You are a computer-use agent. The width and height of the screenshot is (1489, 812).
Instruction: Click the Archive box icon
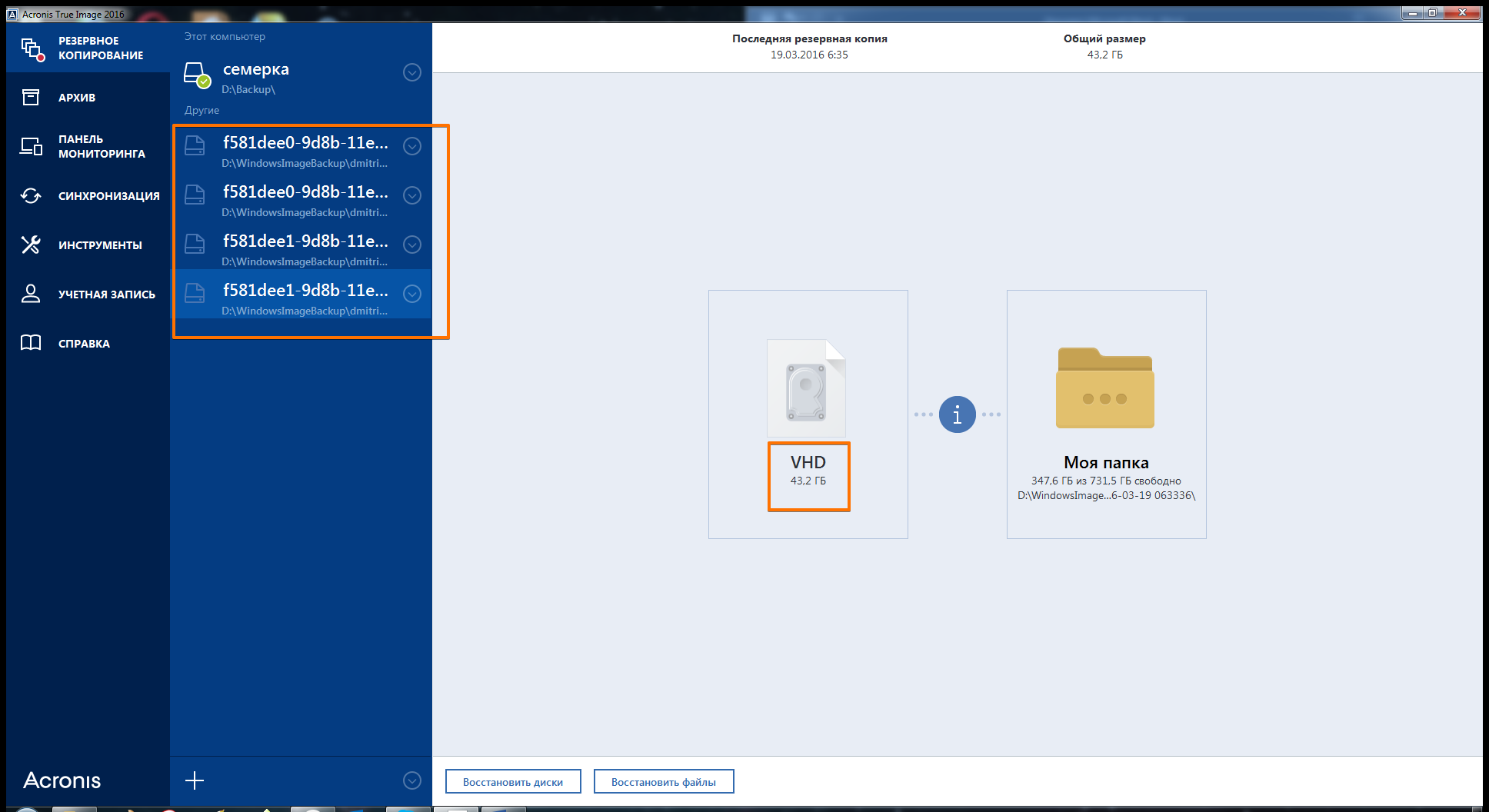pos(31,98)
